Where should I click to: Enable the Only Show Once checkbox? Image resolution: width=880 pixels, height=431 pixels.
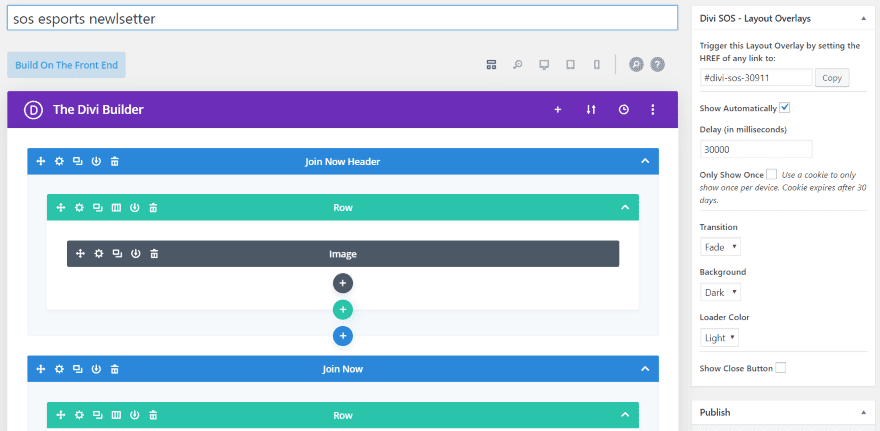pyautogui.click(x=772, y=175)
